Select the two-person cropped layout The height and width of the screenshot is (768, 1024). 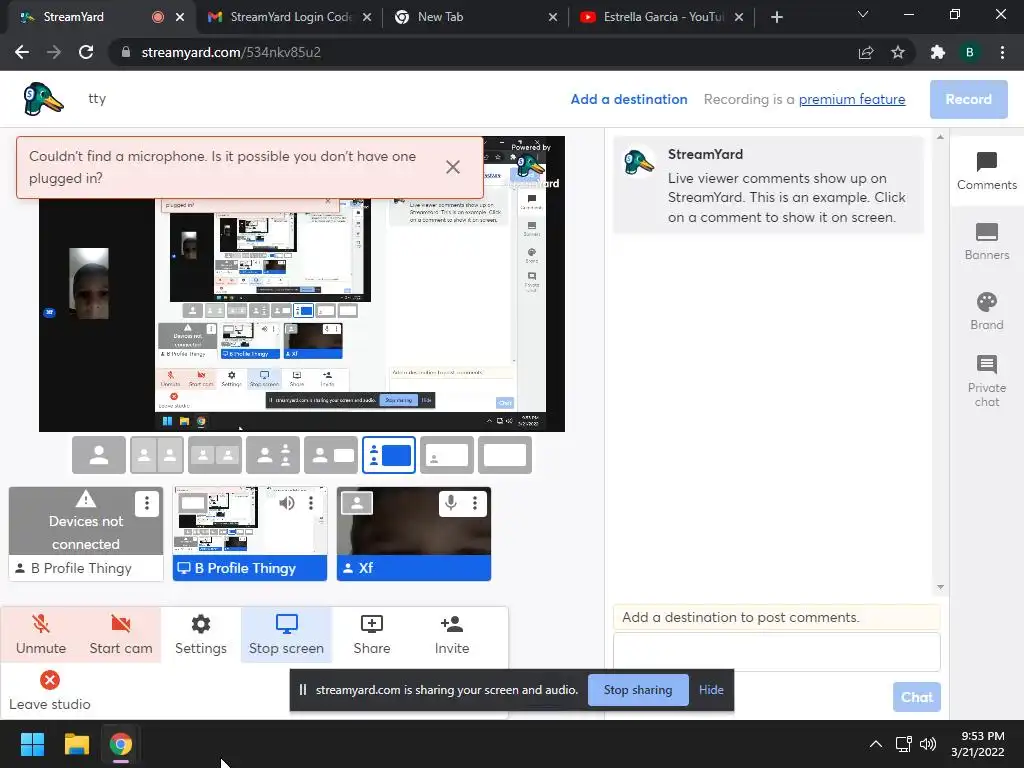click(x=157, y=455)
